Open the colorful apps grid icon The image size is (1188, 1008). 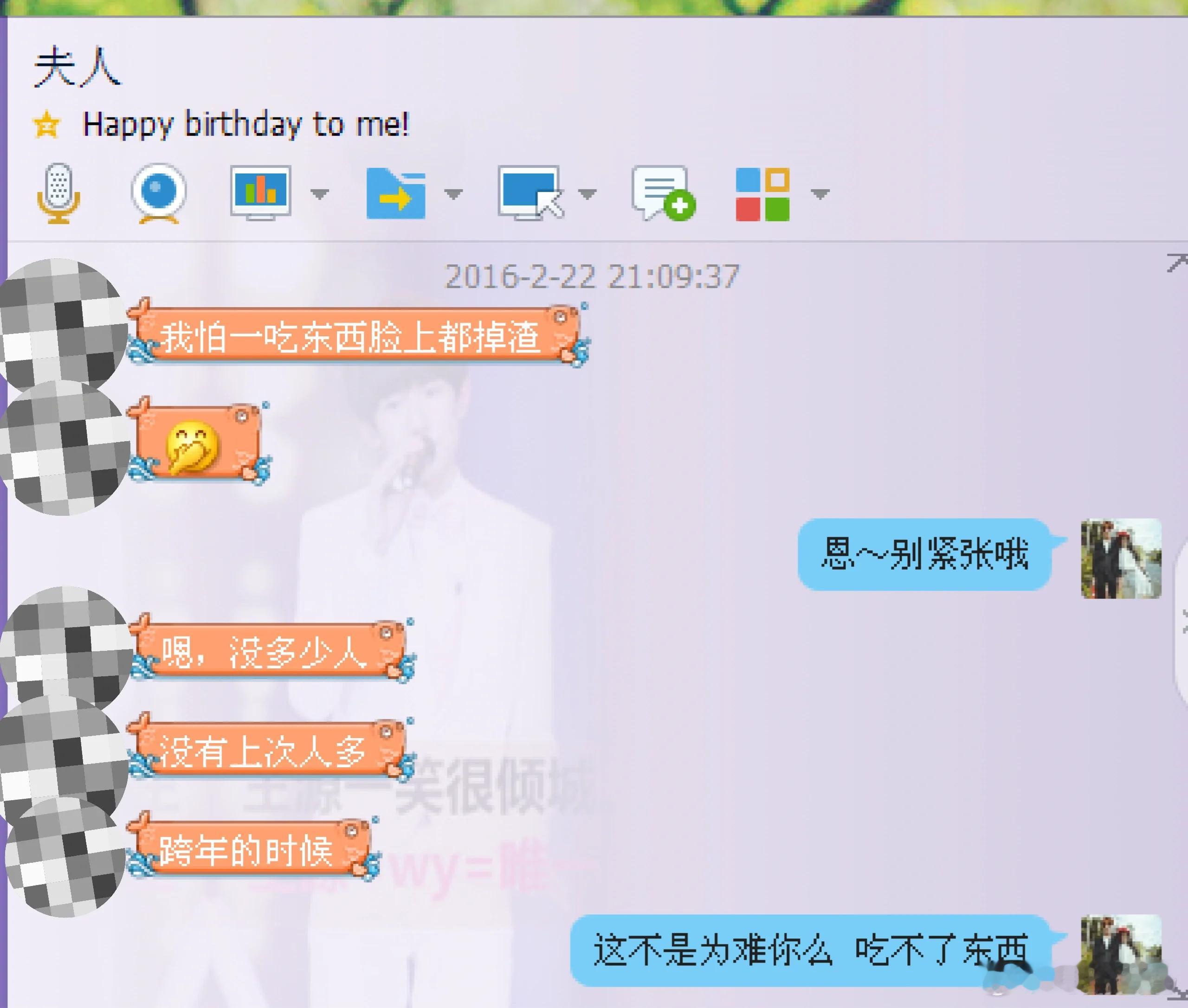pos(762,194)
